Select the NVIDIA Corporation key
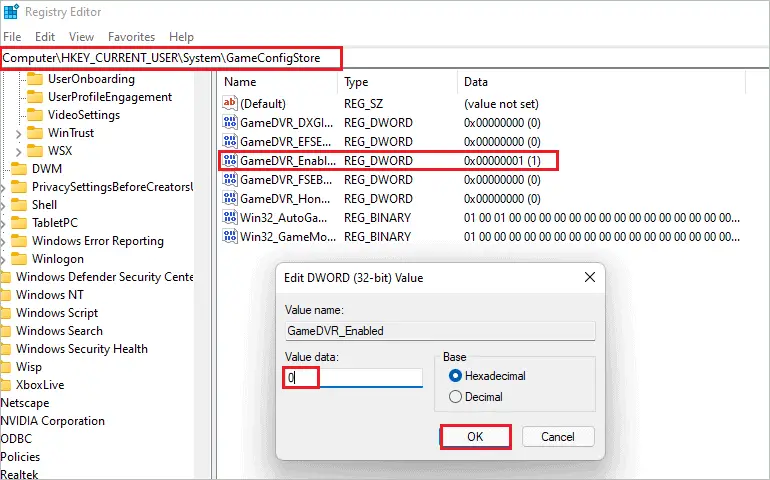This screenshot has width=770, height=480. [53, 421]
